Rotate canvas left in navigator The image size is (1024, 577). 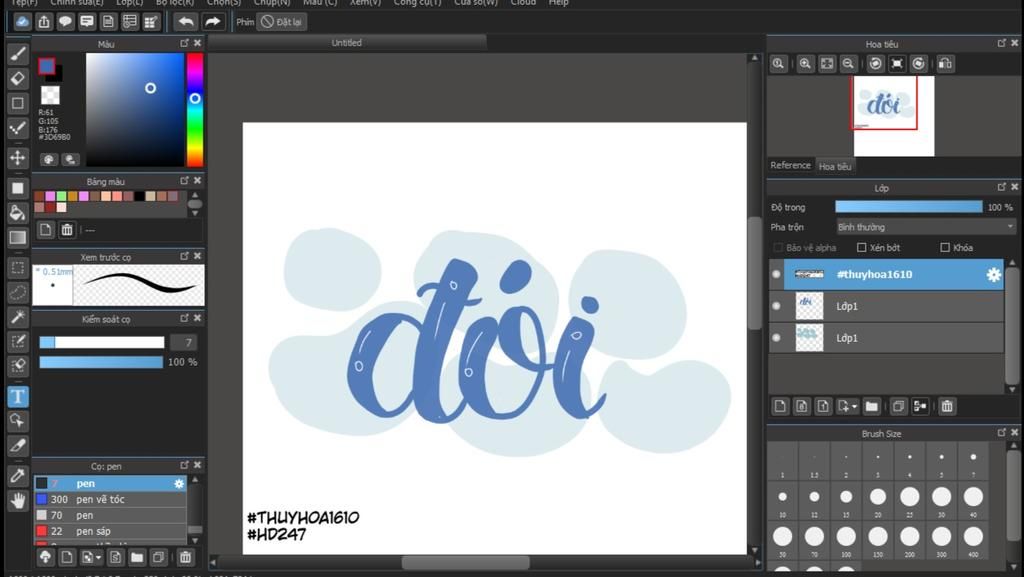point(876,63)
